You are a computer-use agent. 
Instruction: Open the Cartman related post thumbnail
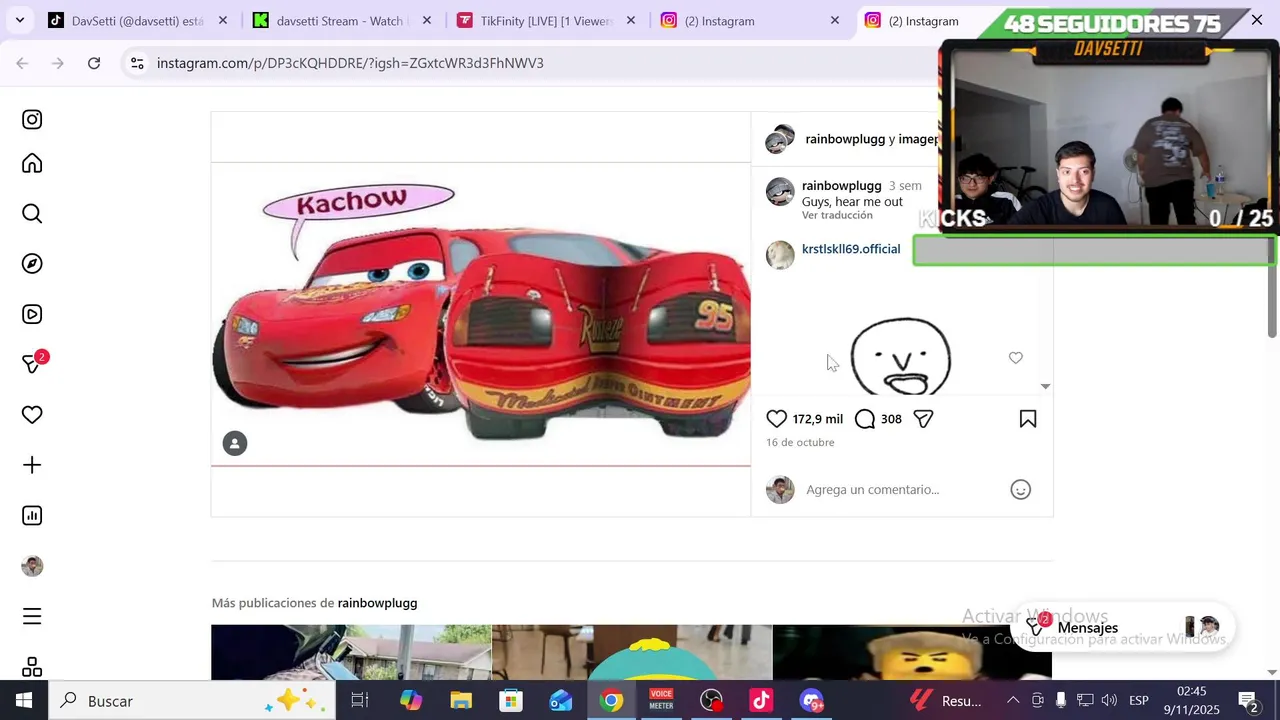click(632, 652)
